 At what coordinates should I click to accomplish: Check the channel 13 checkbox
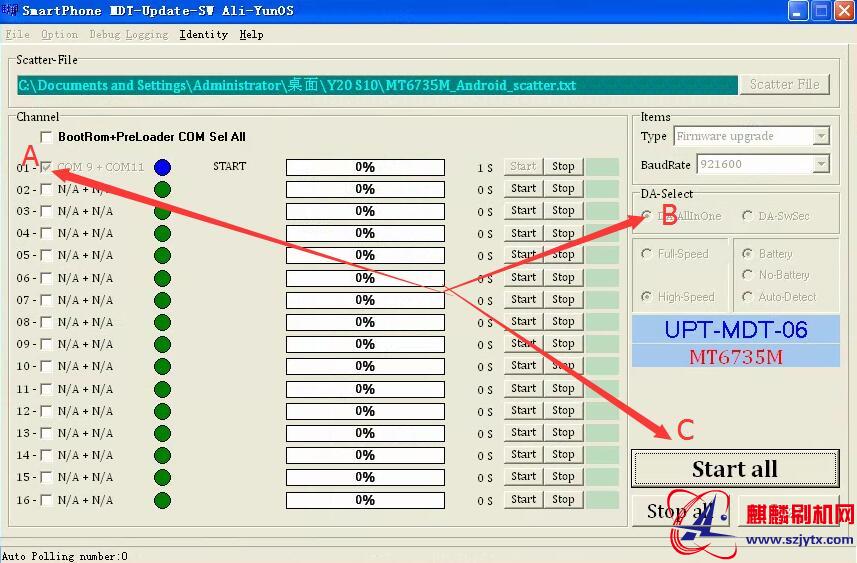click(x=46, y=433)
